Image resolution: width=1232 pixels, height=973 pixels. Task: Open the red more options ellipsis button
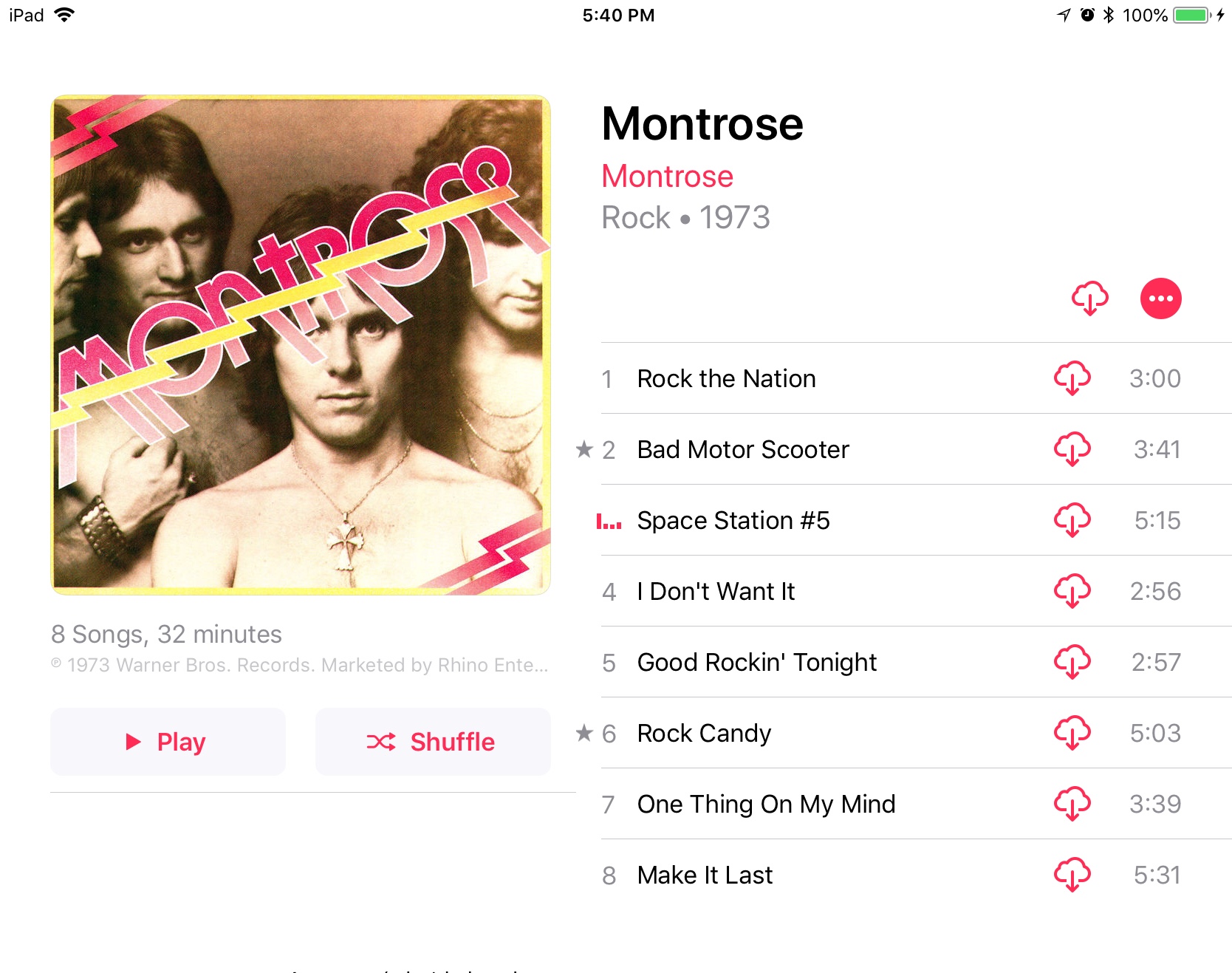point(1160,298)
